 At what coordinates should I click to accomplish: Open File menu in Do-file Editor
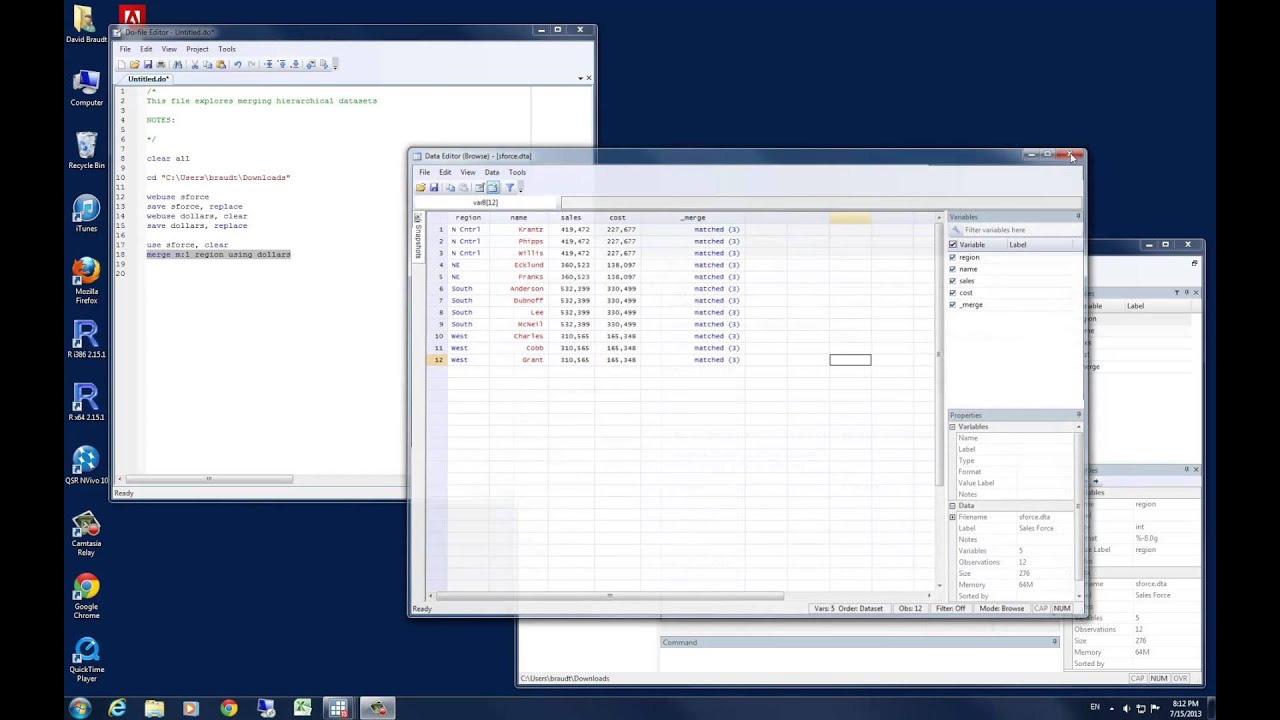[x=125, y=49]
